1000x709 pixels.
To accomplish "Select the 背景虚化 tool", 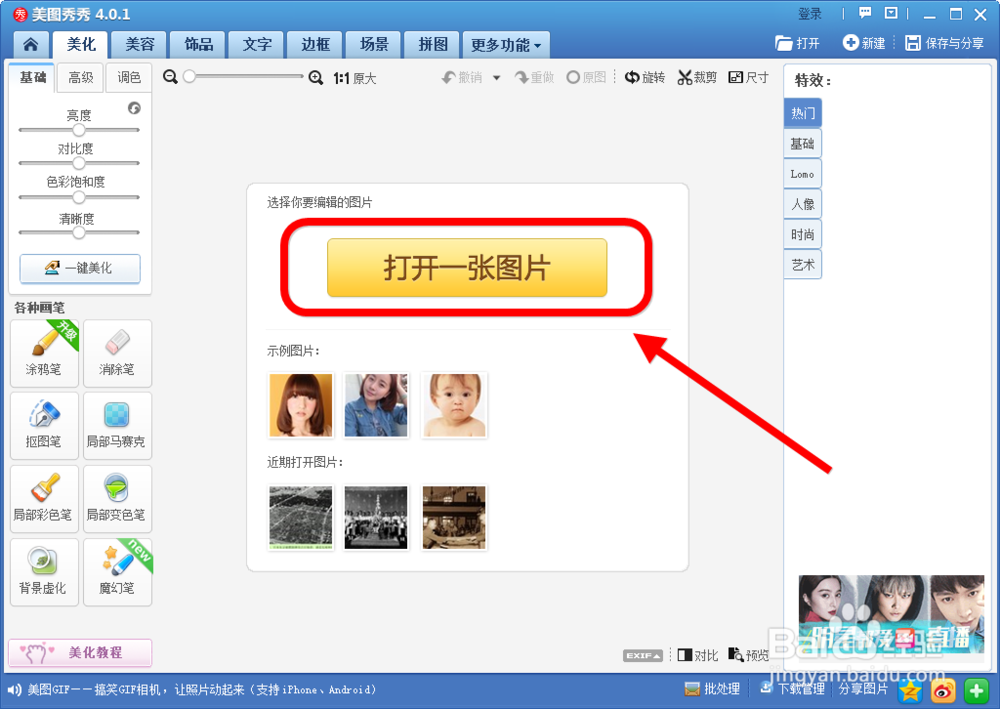I will pyautogui.click(x=45, y=572).
